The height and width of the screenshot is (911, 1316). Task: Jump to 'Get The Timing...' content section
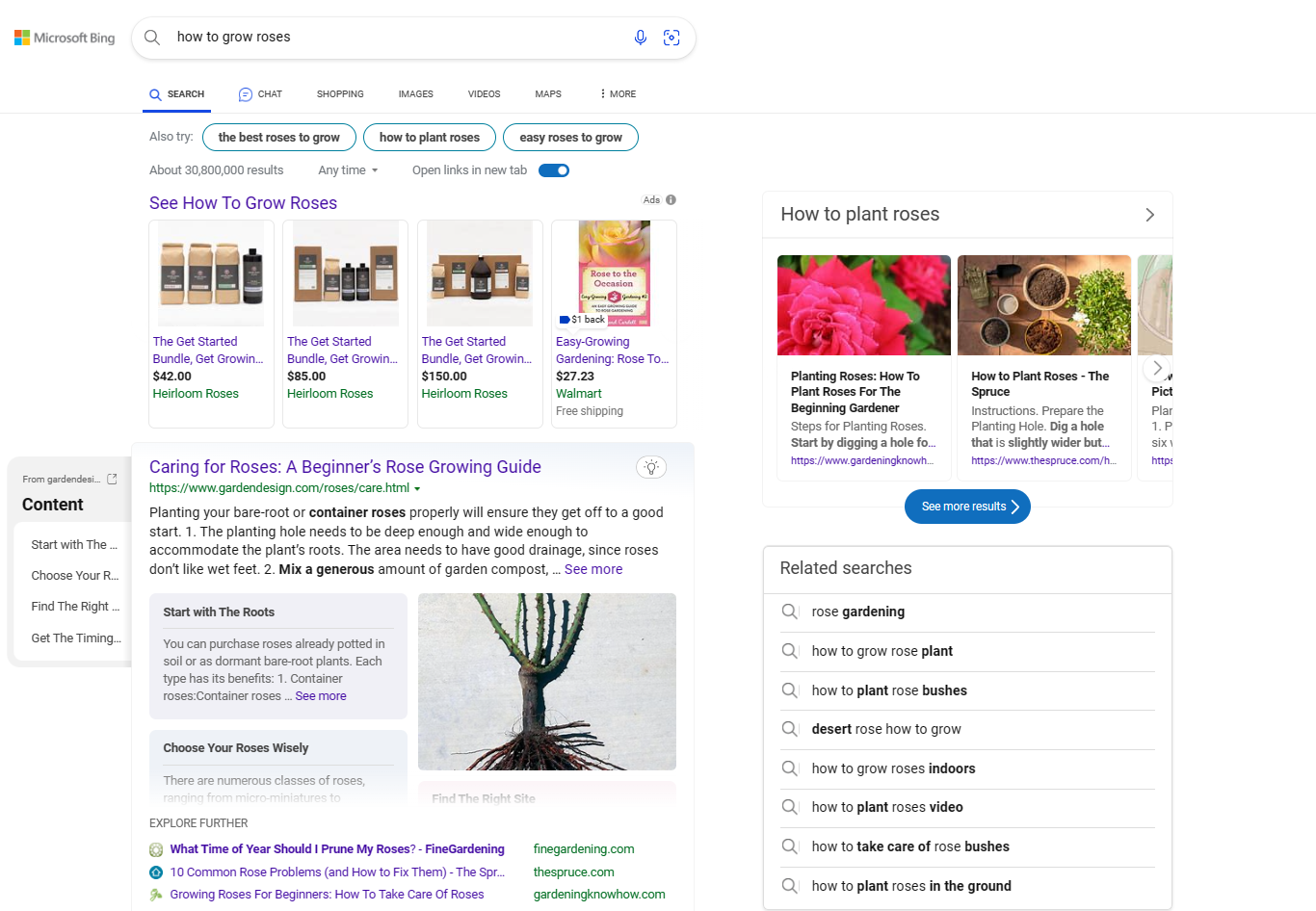coord(76,638)
